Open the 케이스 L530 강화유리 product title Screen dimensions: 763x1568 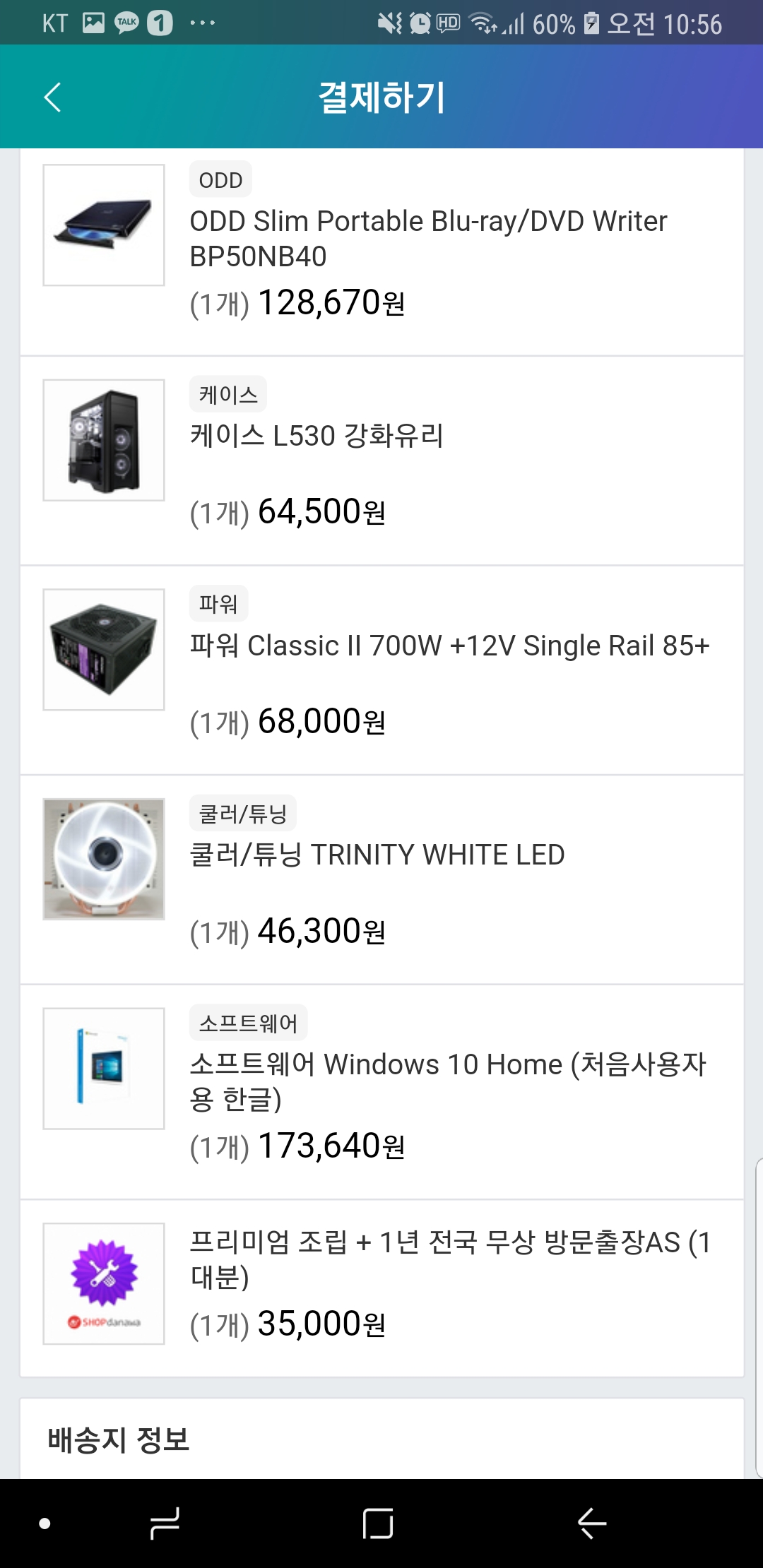(x=317, y=436)
